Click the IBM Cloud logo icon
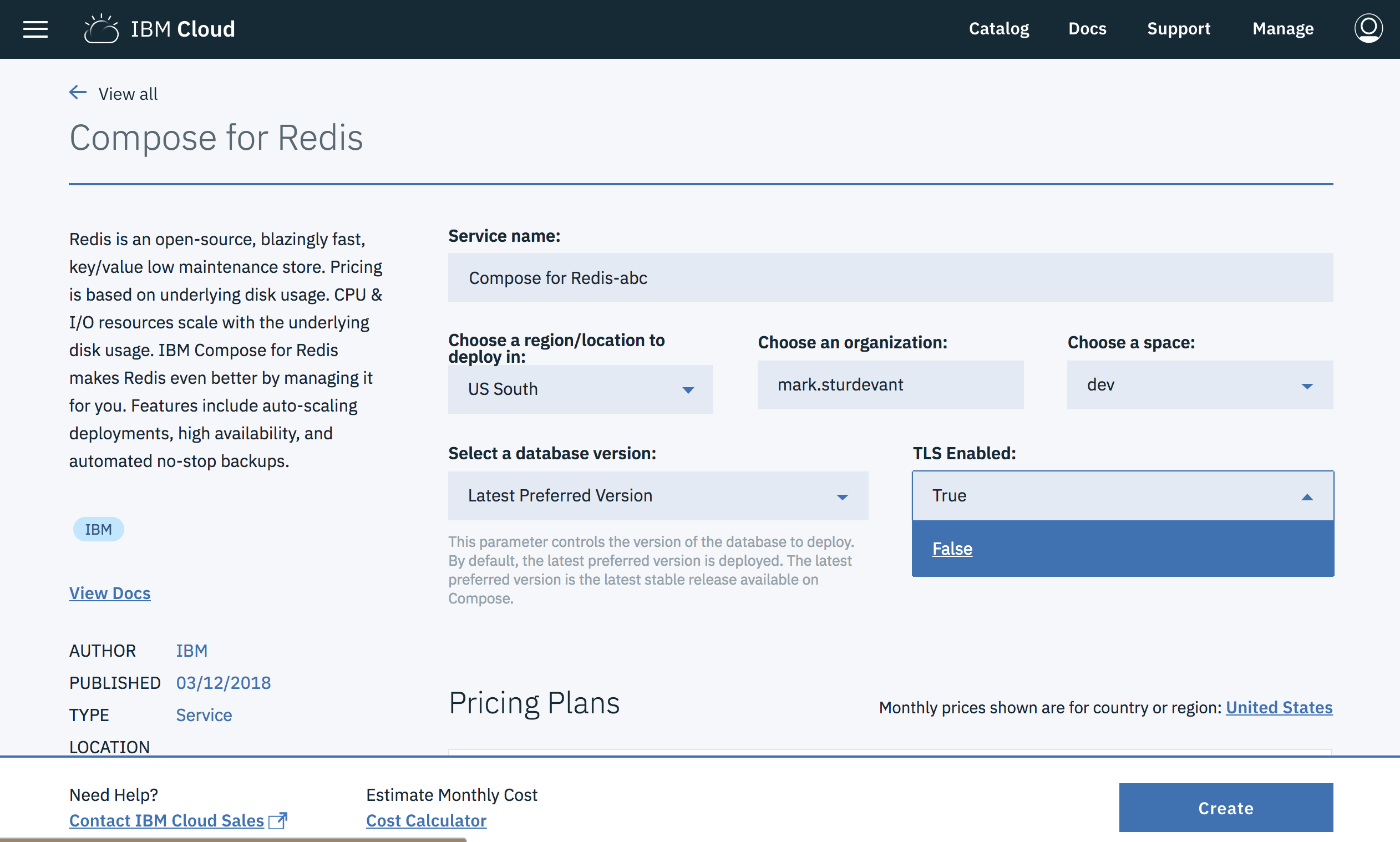The height and width of the screenshot is (842, 1400). tap(101, 29)
